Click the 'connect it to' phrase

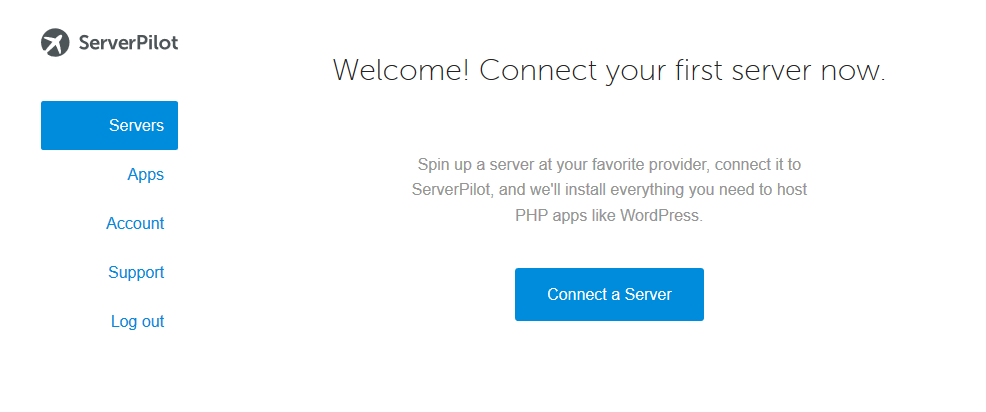[758, 165]
